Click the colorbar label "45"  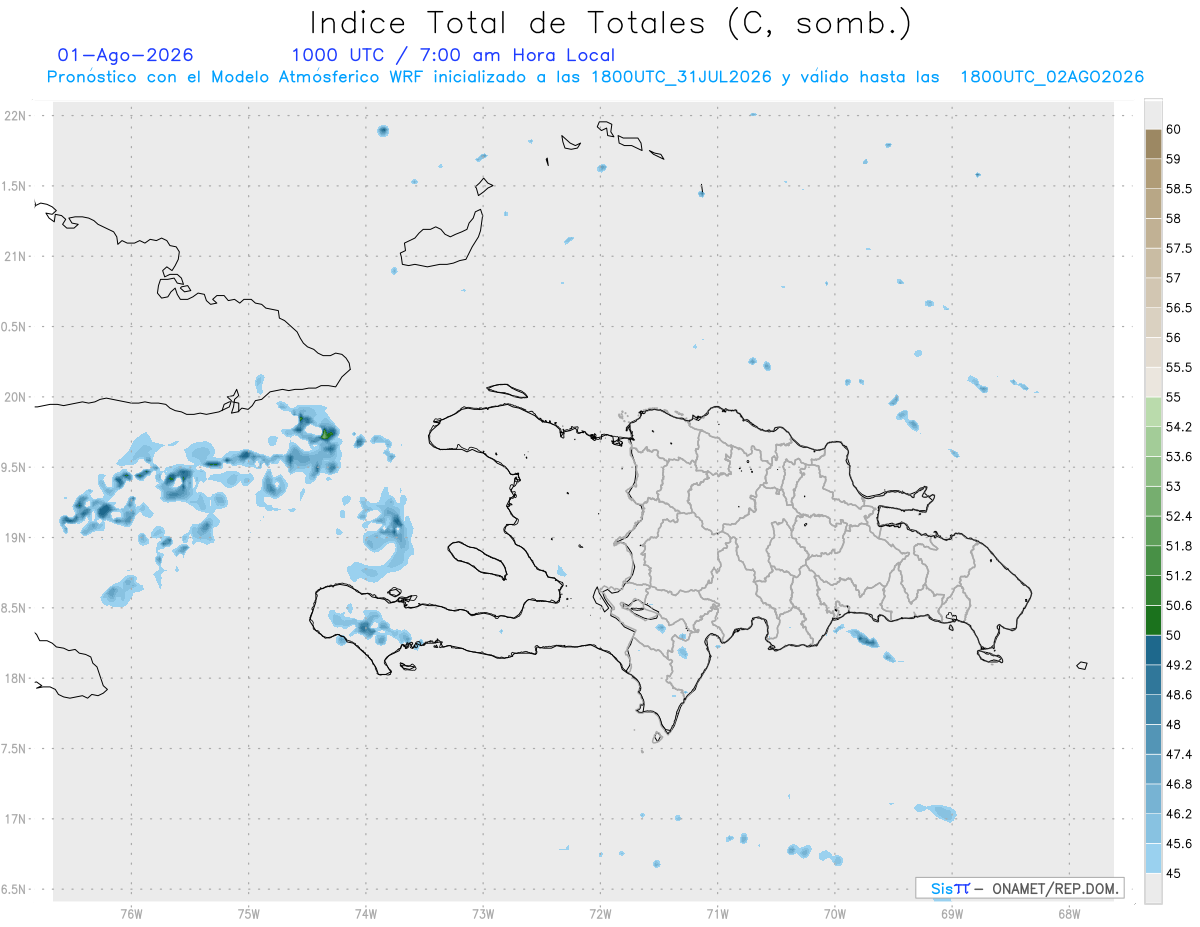[1174, 873]
